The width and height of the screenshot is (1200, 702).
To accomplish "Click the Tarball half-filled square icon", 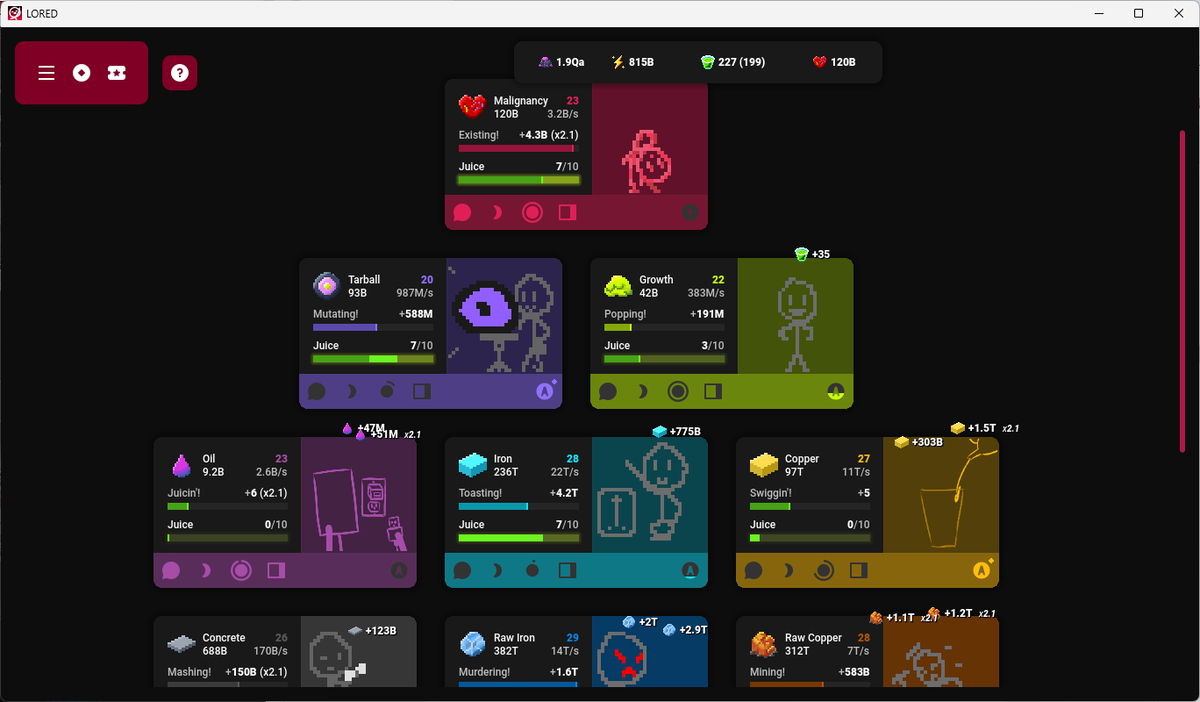I will (422, 391).
